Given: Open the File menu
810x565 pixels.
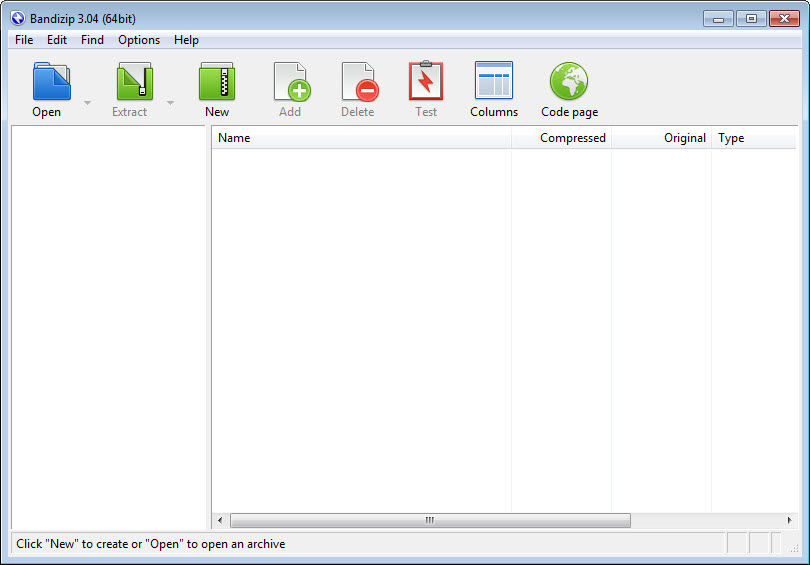Looking at the screenshot, I should (24, 40).
